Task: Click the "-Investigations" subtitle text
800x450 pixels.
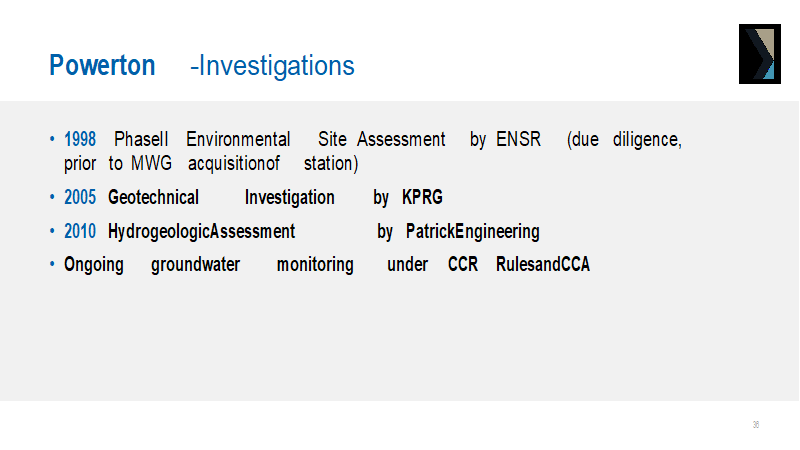Action: 272,66
